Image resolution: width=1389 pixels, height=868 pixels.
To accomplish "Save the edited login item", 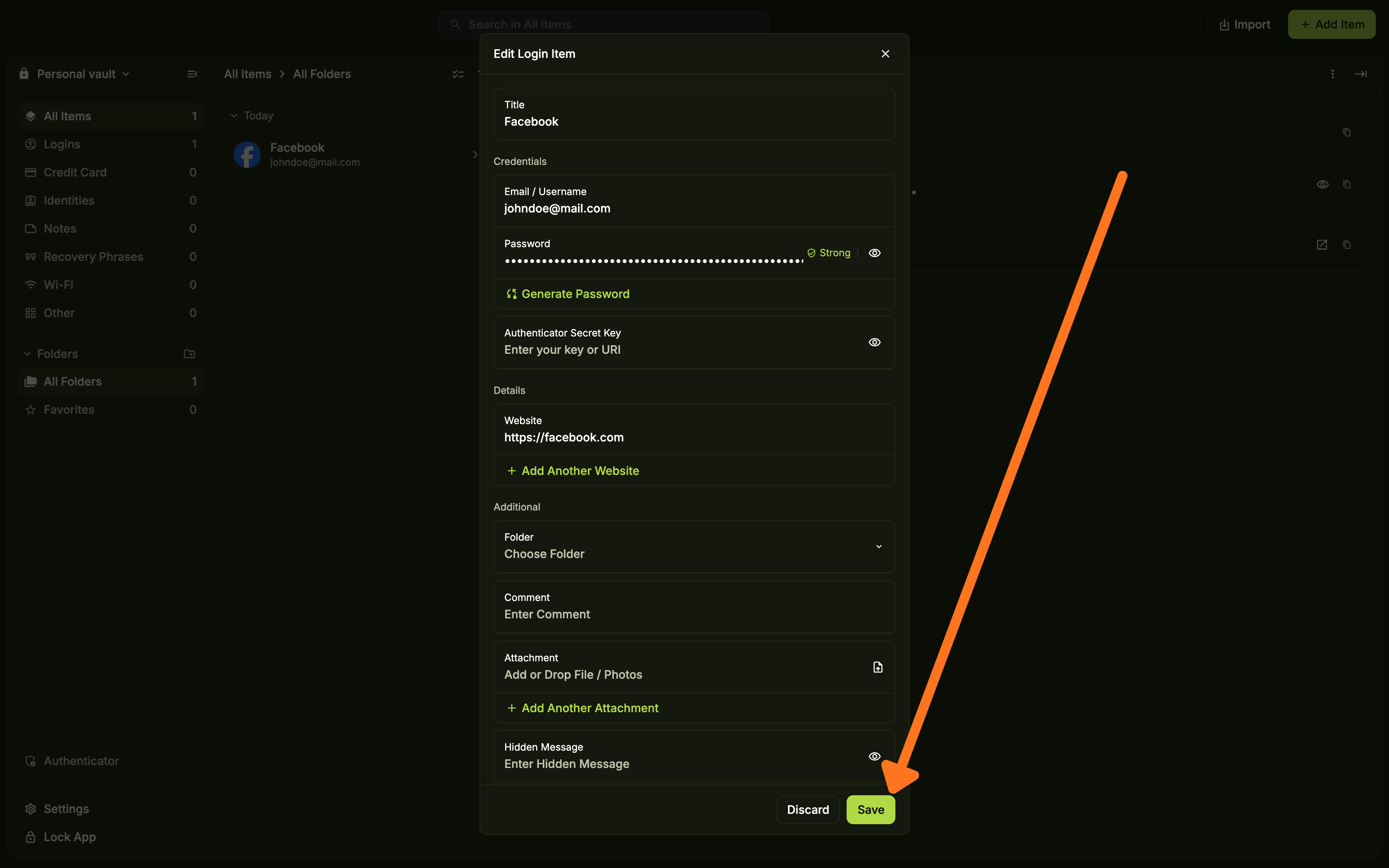I will [871, 809].
